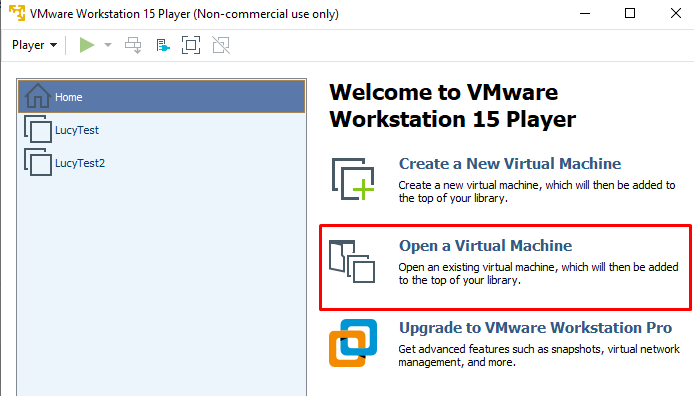Minimize the VMware Player window
This screenshot has height=396, width=694.
[x=585, y=13]
